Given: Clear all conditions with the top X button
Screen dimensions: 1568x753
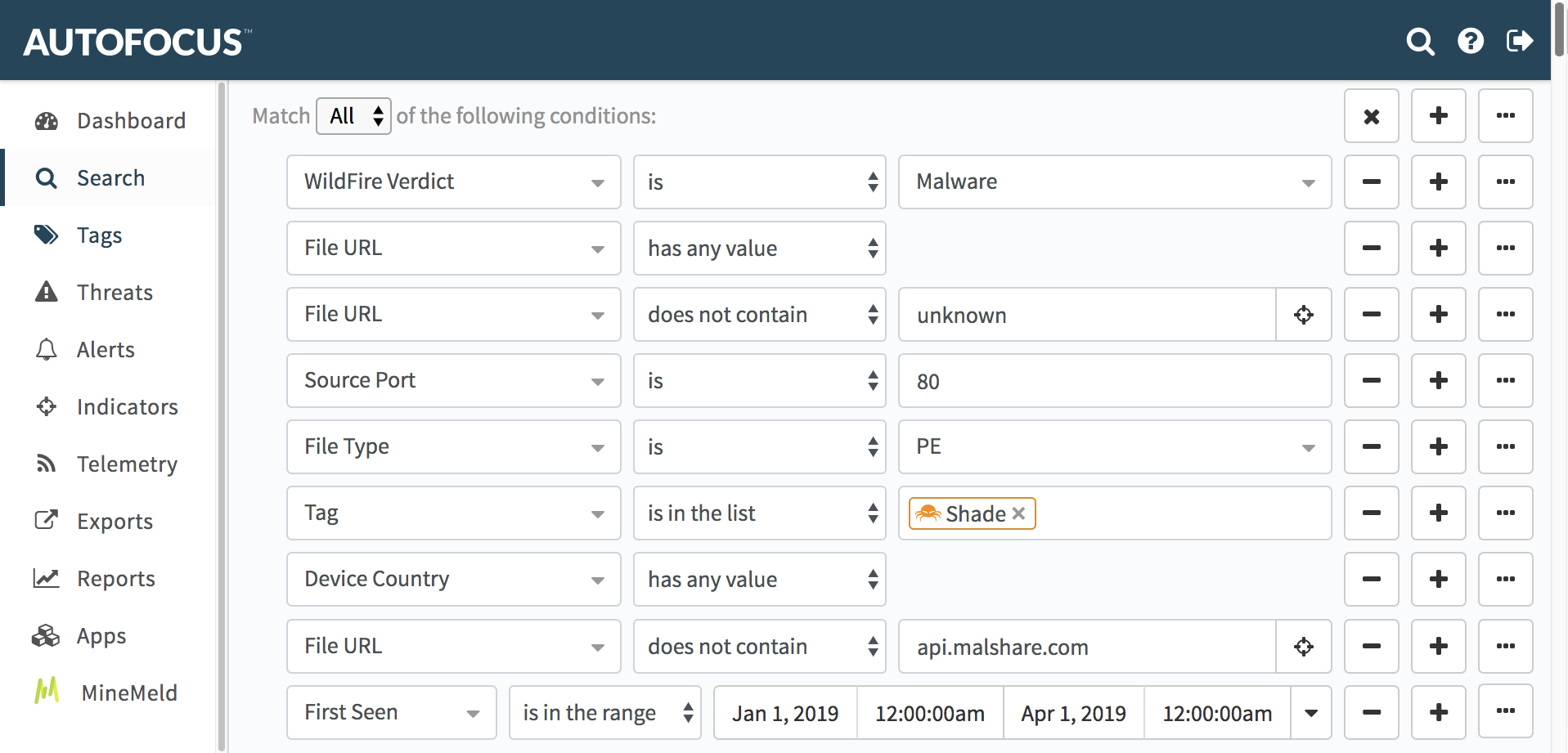Looking at the screenshot, I should point(1371,116).
